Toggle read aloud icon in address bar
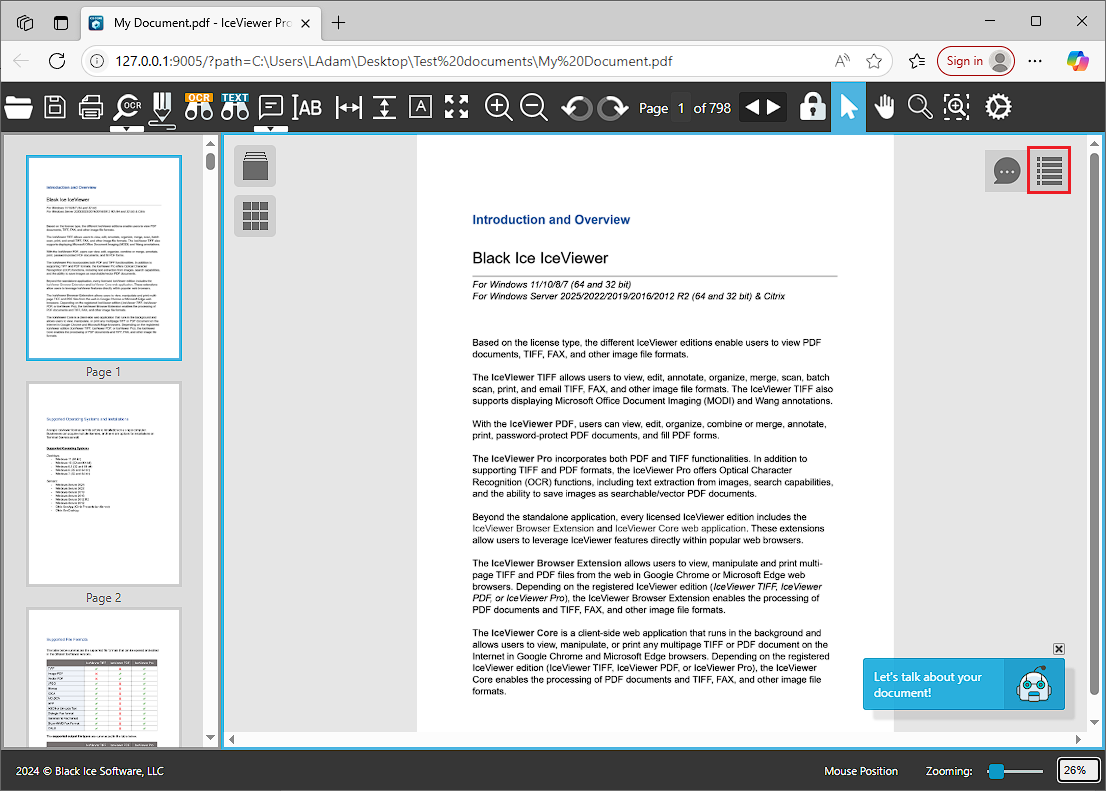Screen dimensions: 1106x791 (x=842, y=61)
